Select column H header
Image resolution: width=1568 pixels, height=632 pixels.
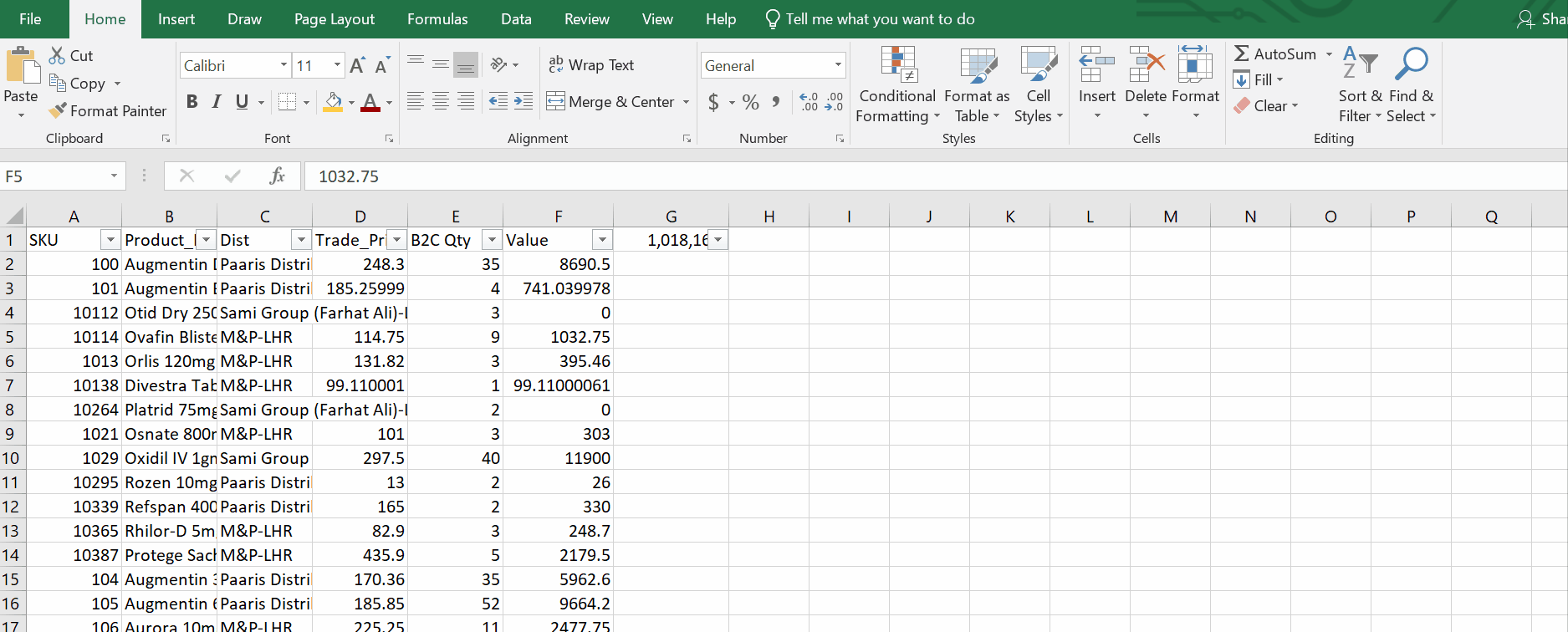[x=769, y=217]
